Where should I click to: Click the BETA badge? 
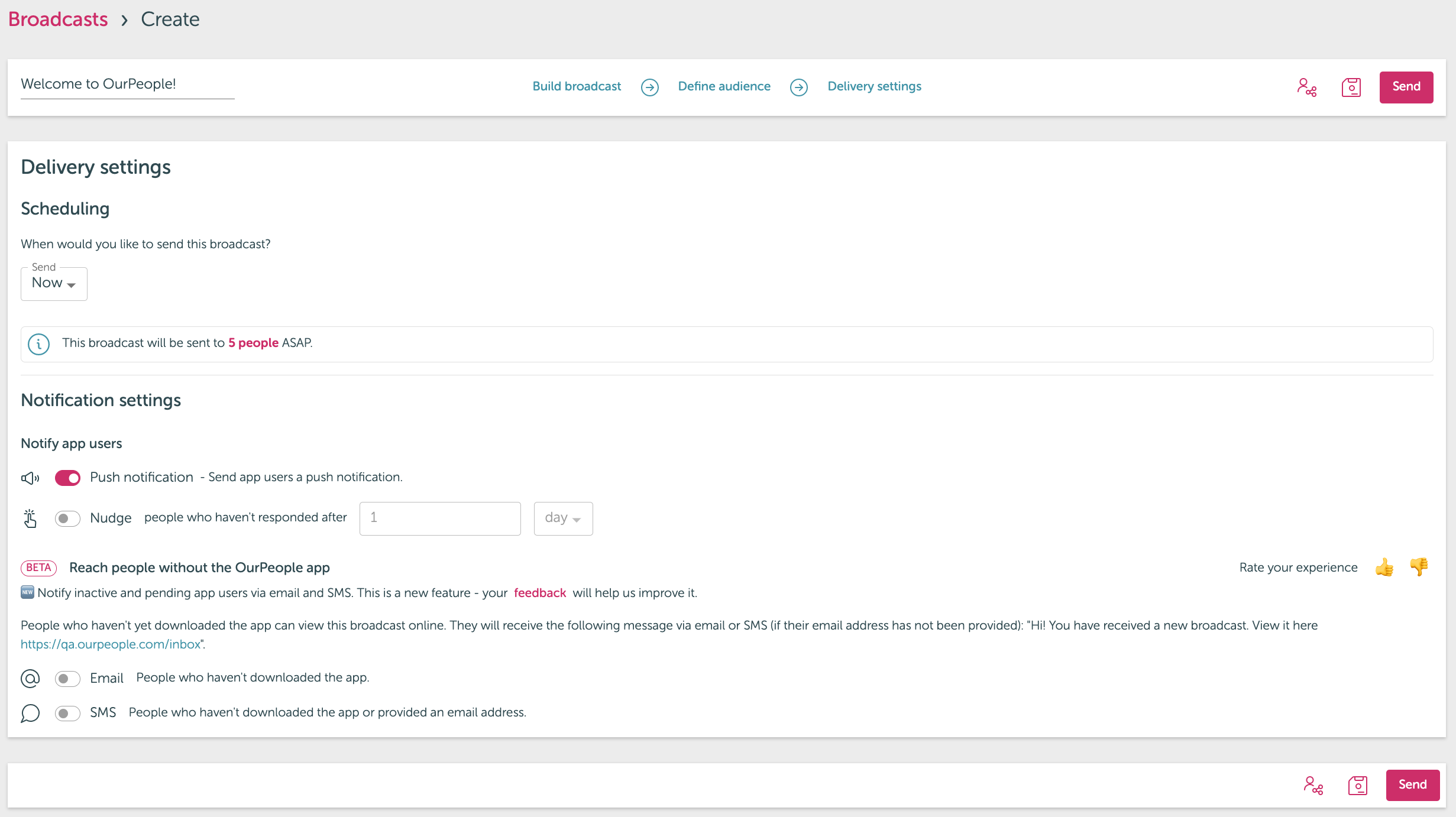38,568
